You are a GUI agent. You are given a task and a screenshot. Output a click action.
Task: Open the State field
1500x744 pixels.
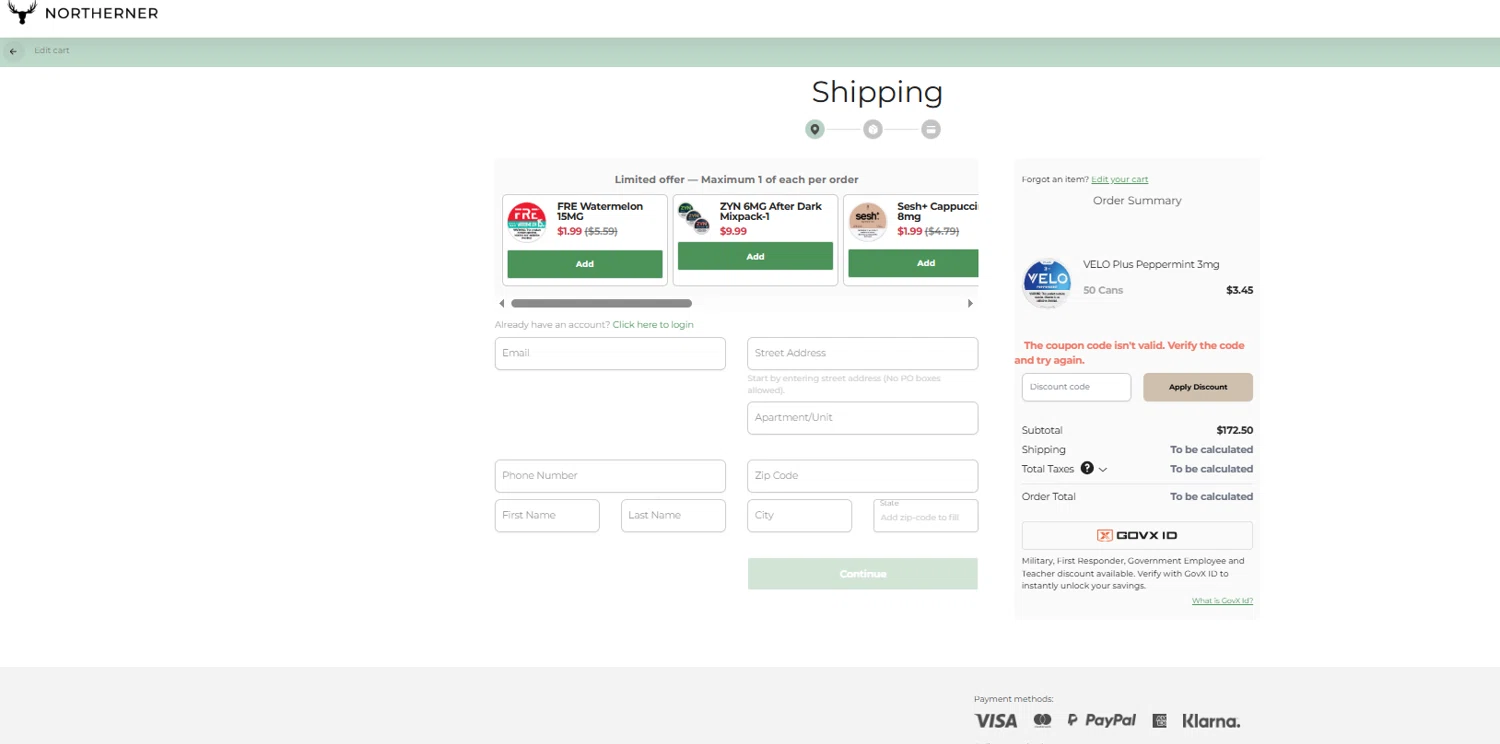925,516
